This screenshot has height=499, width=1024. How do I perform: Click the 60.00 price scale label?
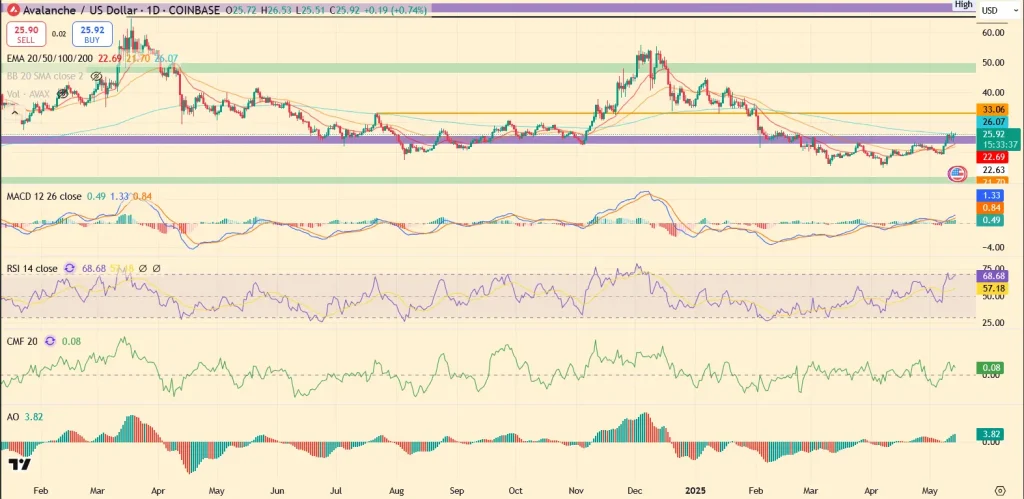click(x=993, y=33)
